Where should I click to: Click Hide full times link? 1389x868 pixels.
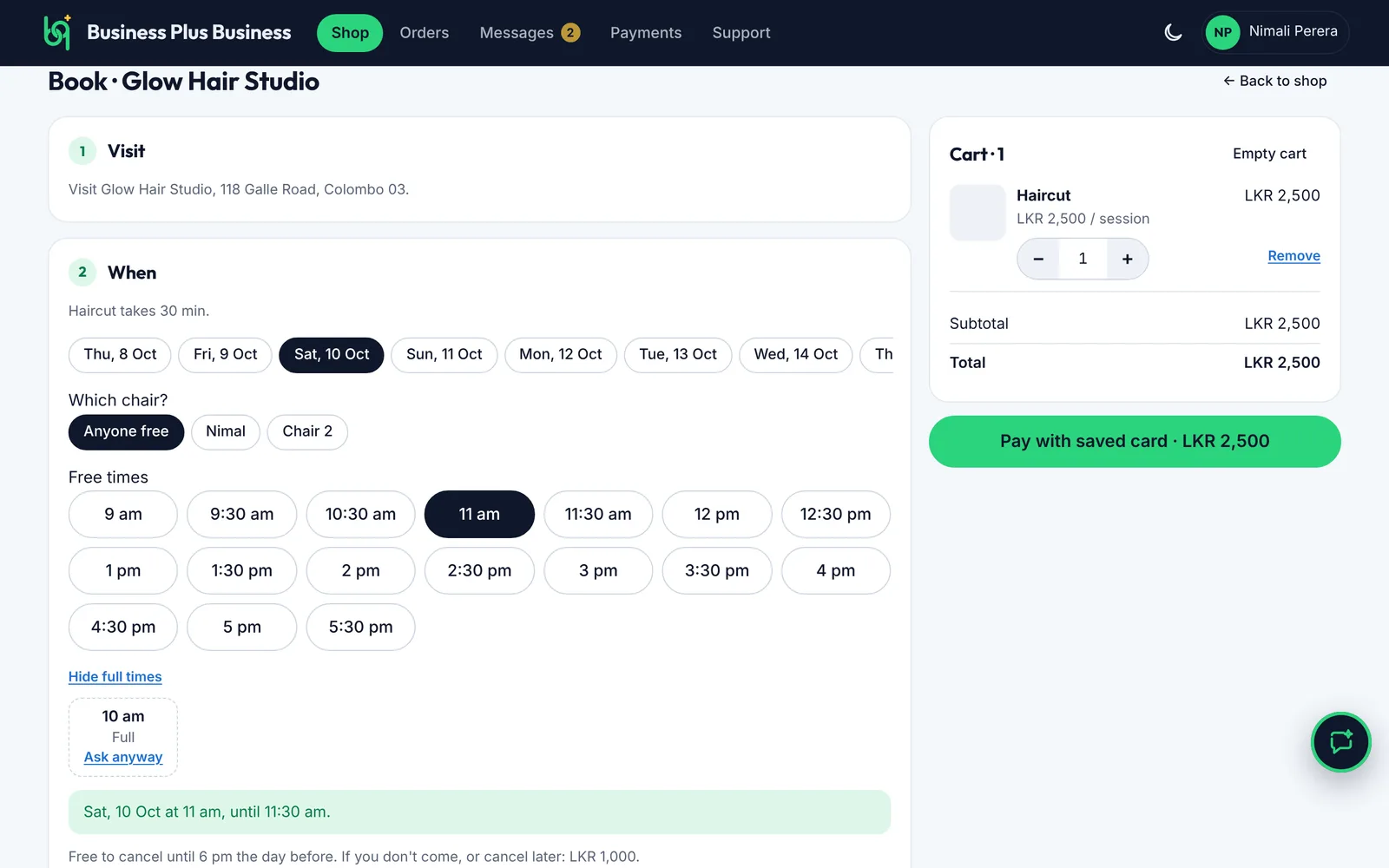(x=115, y=677)
